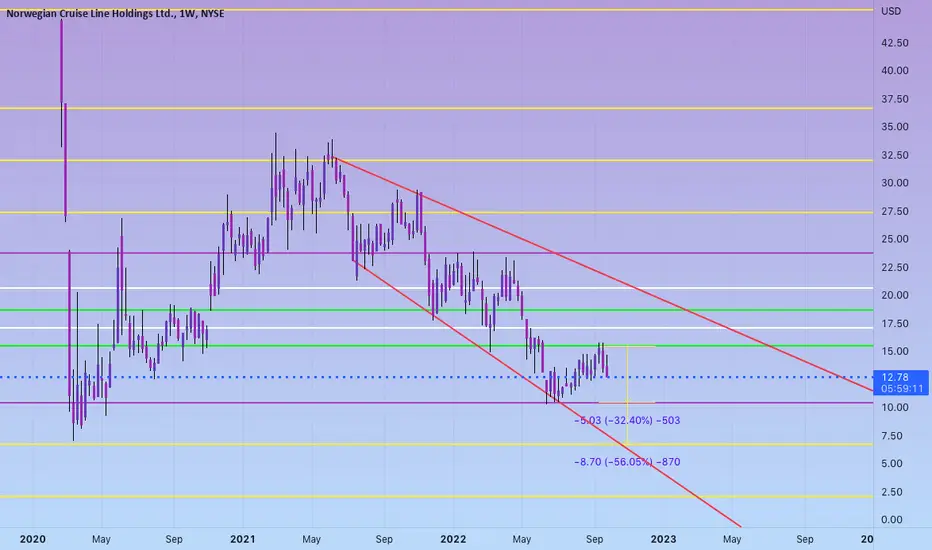Click the Sep label after 2023
The width and height of the screenshot is (932, 550).
[x=805, y=539]
